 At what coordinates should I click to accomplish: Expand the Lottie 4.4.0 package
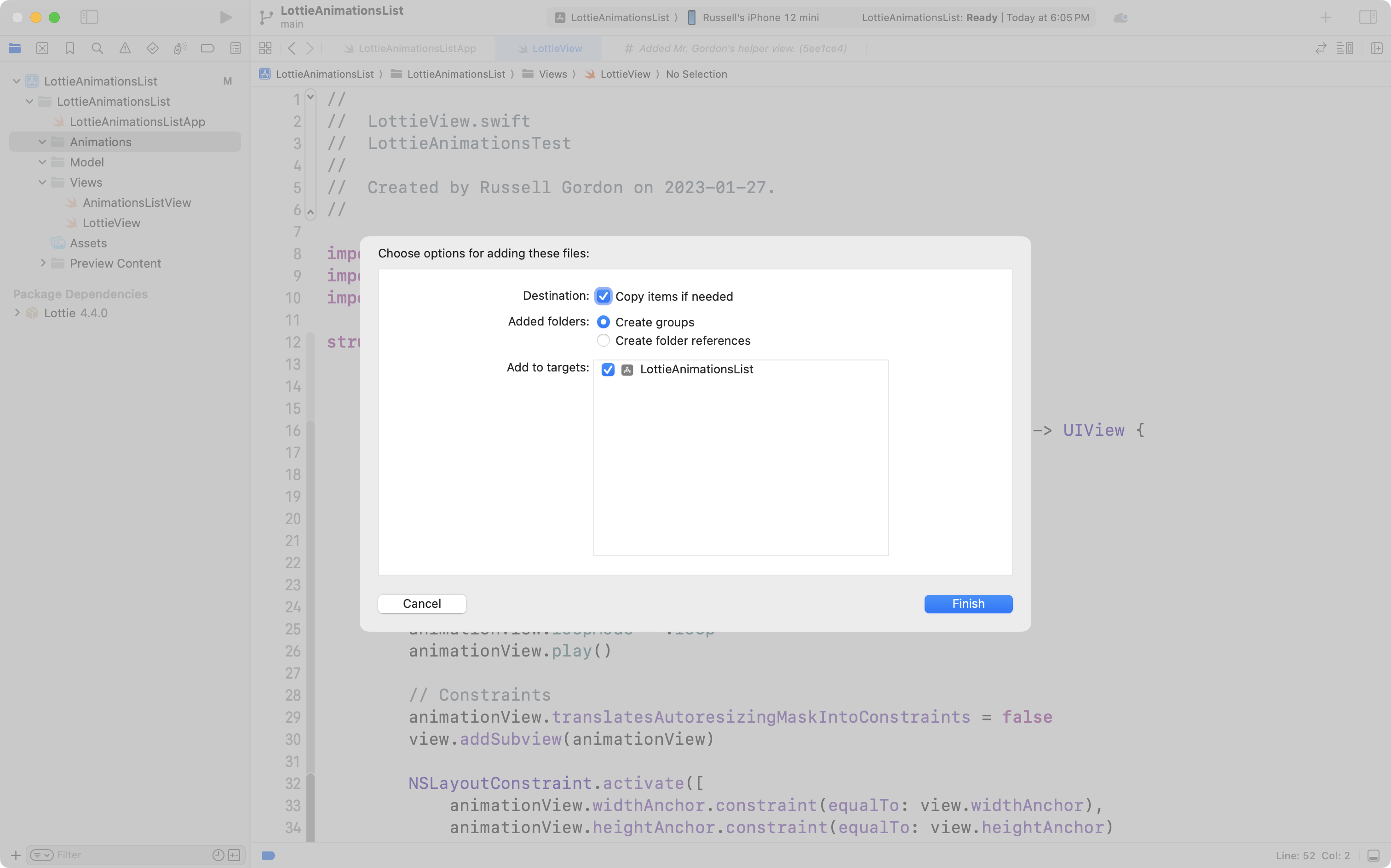click(x=17, y=313)
